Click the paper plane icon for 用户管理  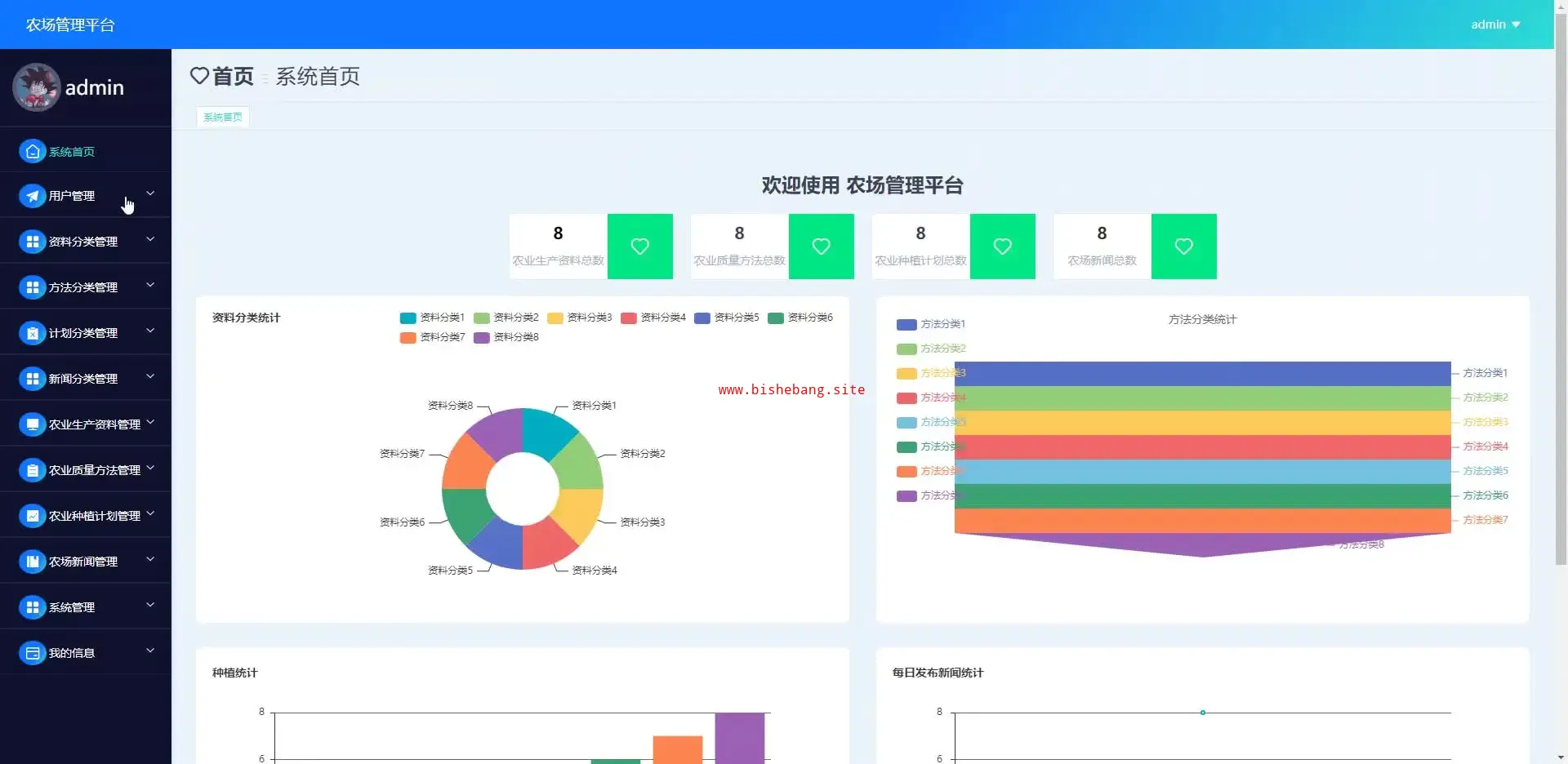(32, 196)
